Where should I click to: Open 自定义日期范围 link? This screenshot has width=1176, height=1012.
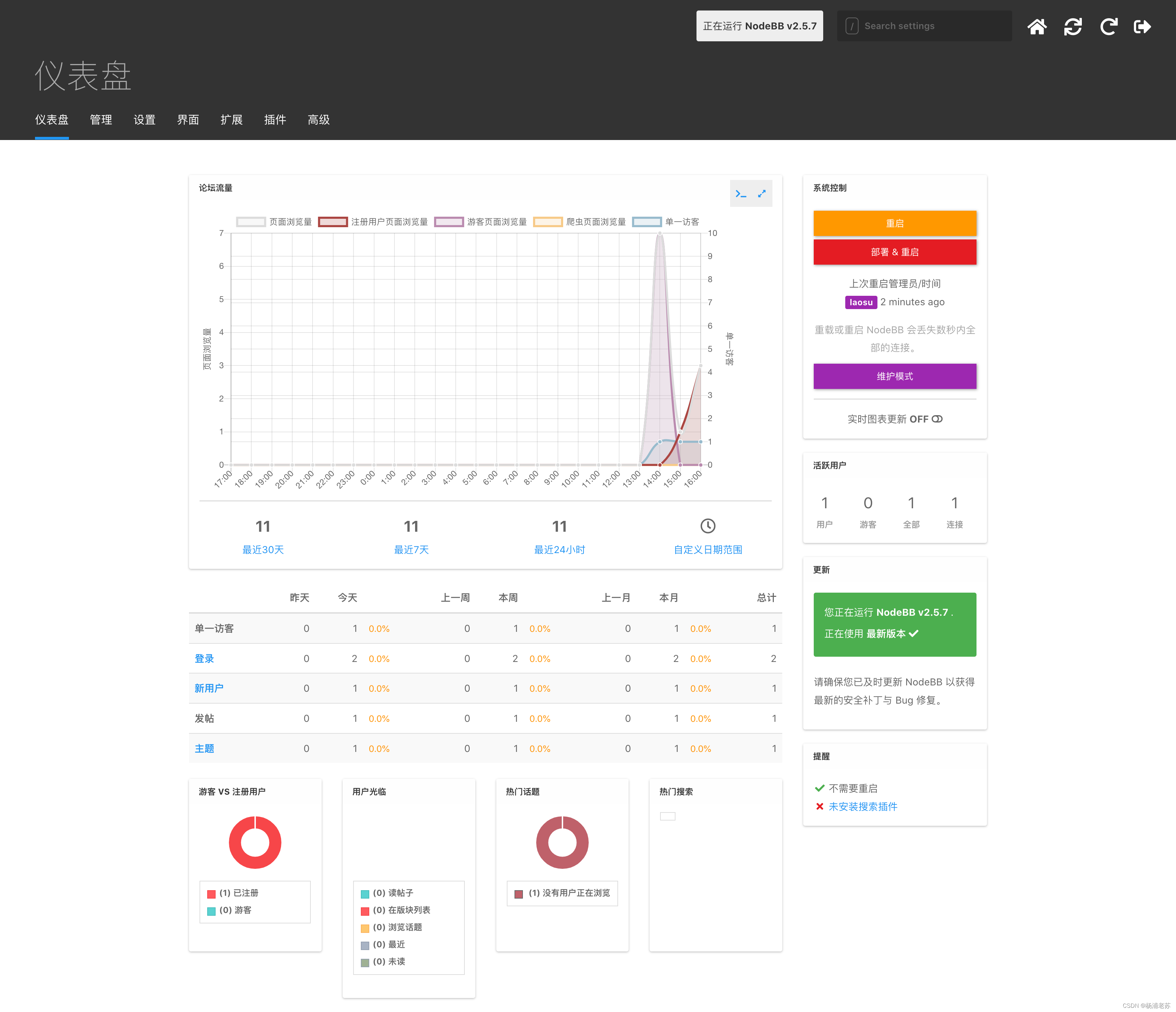point(708,550)
